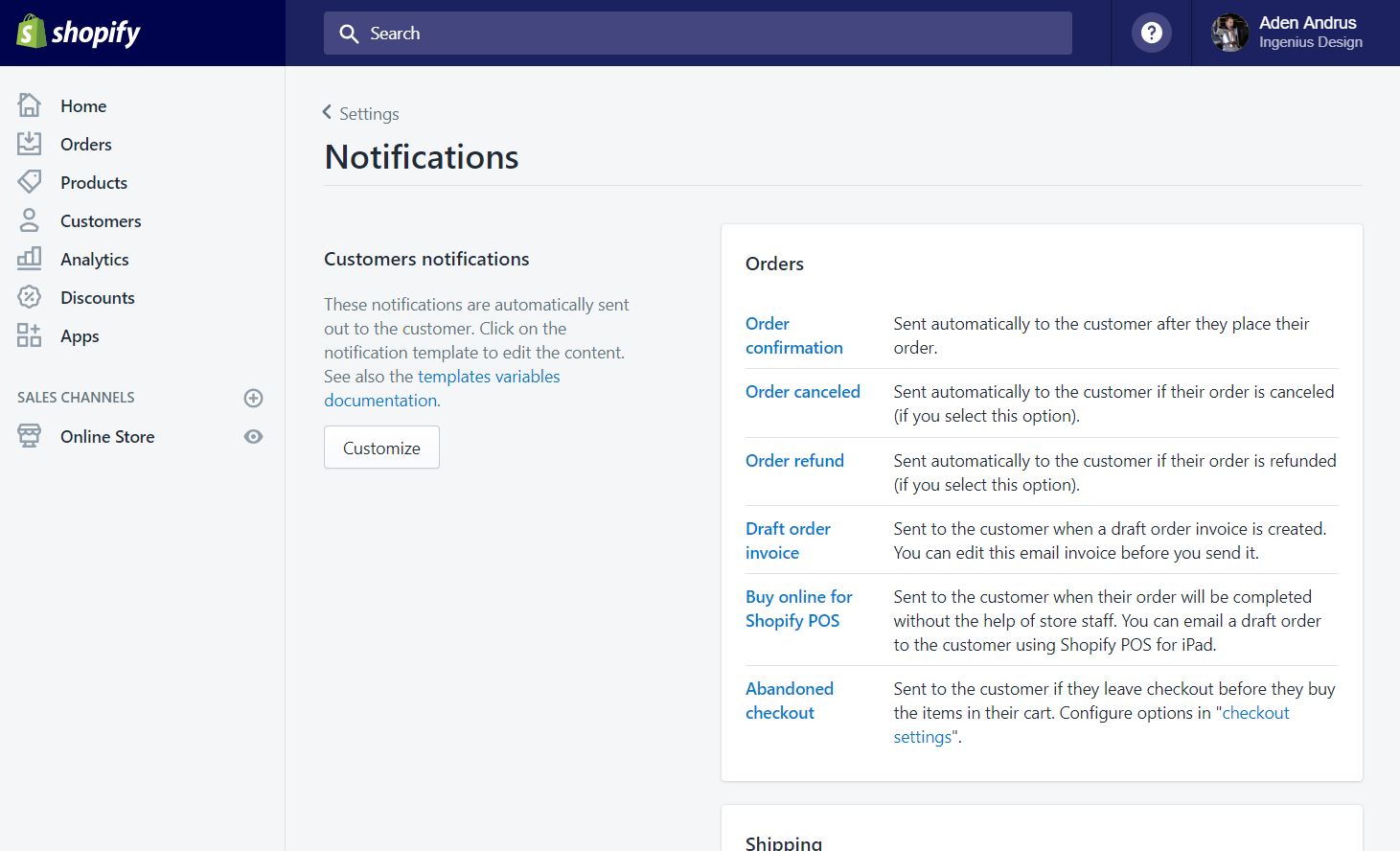Viewport: 1400px width, 851px height.
Task: Open Discounts in sidebar
Action: click(x=98, y=298)
